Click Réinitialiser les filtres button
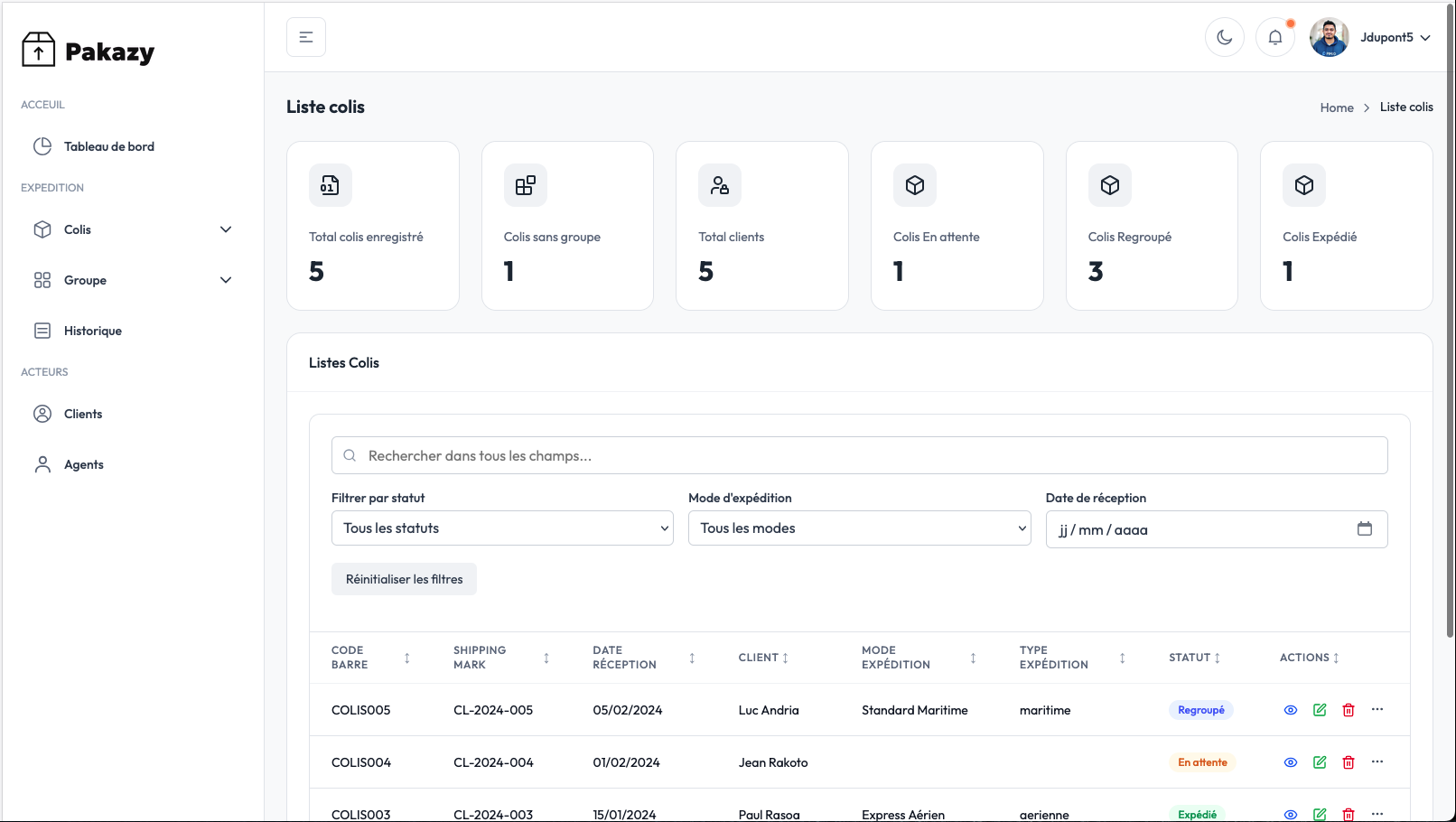Screen dimensions: 1456x822 coord(404,579)
